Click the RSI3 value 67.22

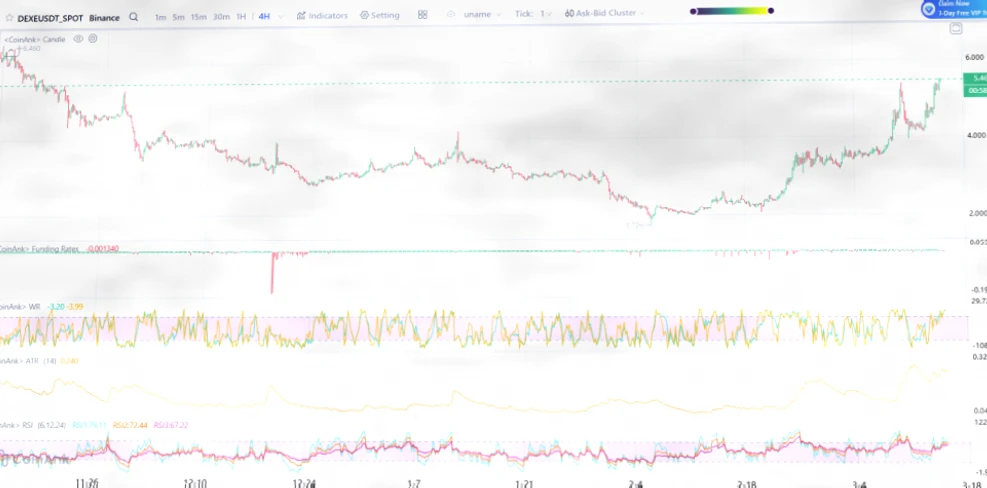click(x=171, y=425)
